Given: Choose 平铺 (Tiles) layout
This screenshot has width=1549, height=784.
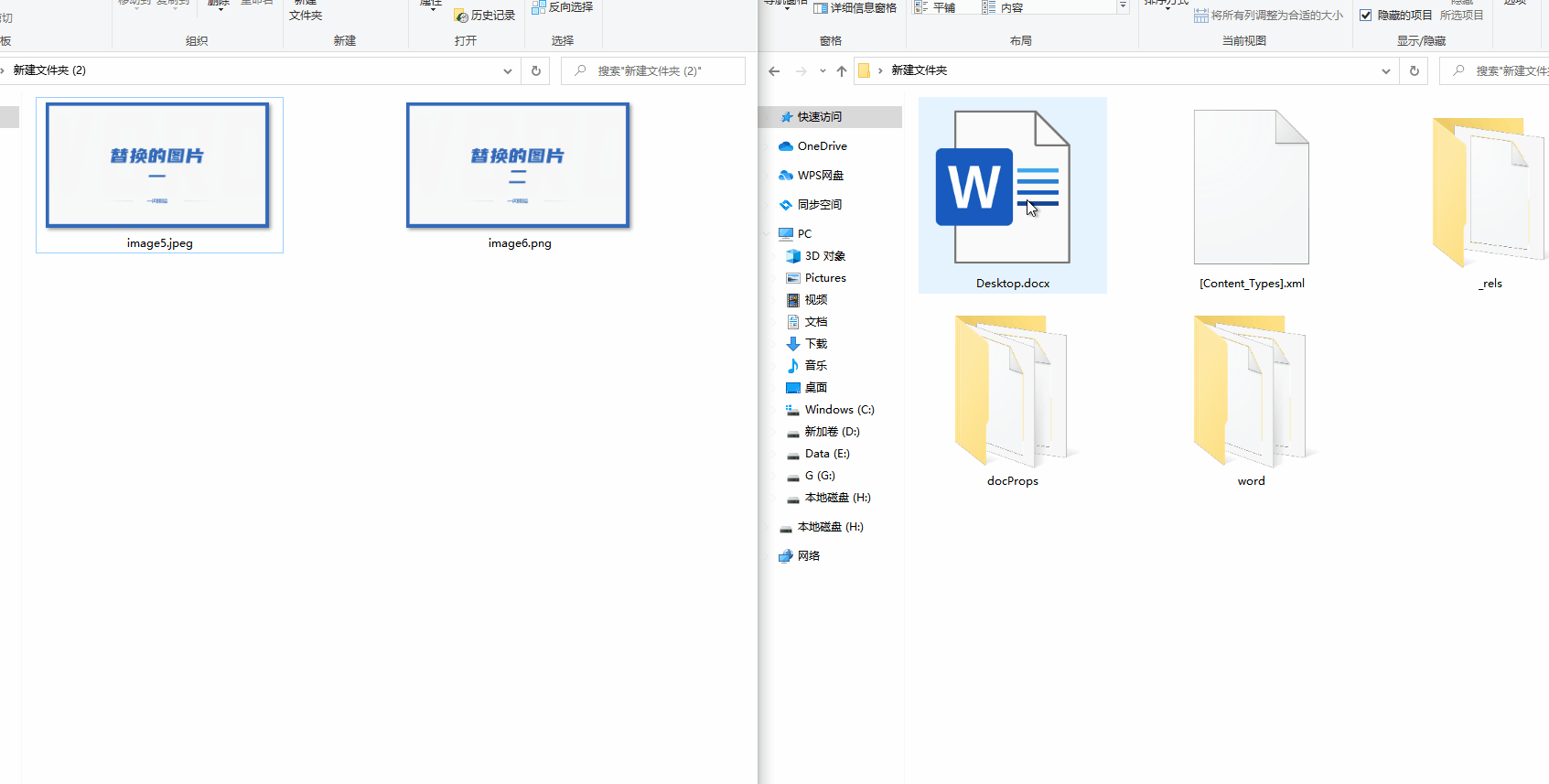Looking at the screenshot, I should 935,7.
